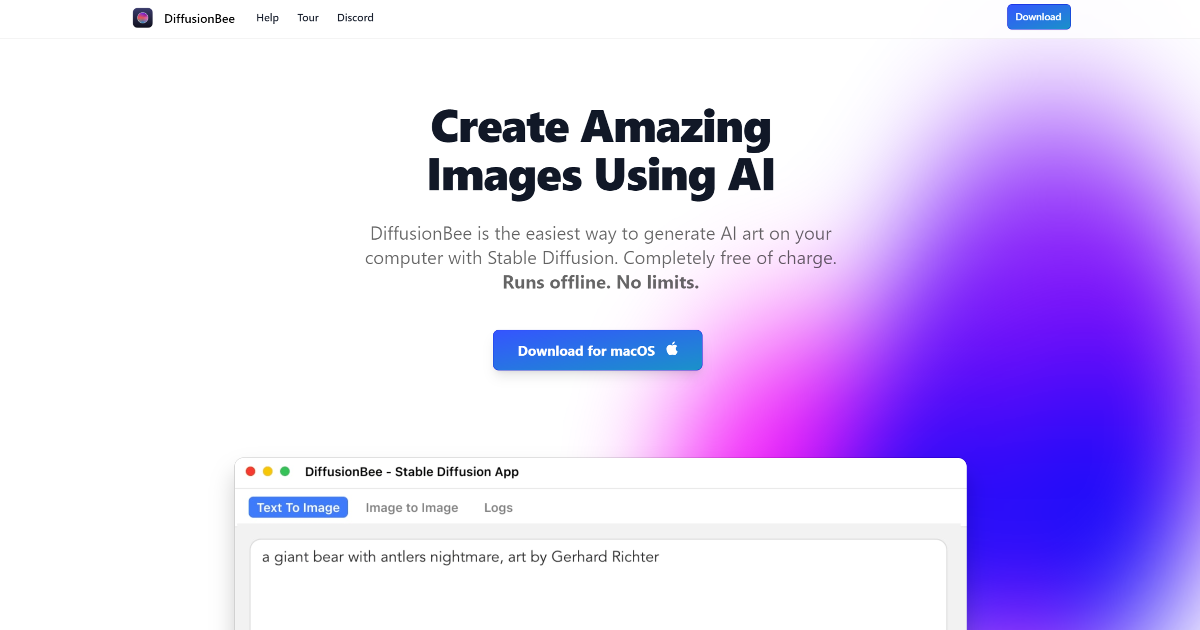Switch to the Image to Image tab

click(412, 508)
